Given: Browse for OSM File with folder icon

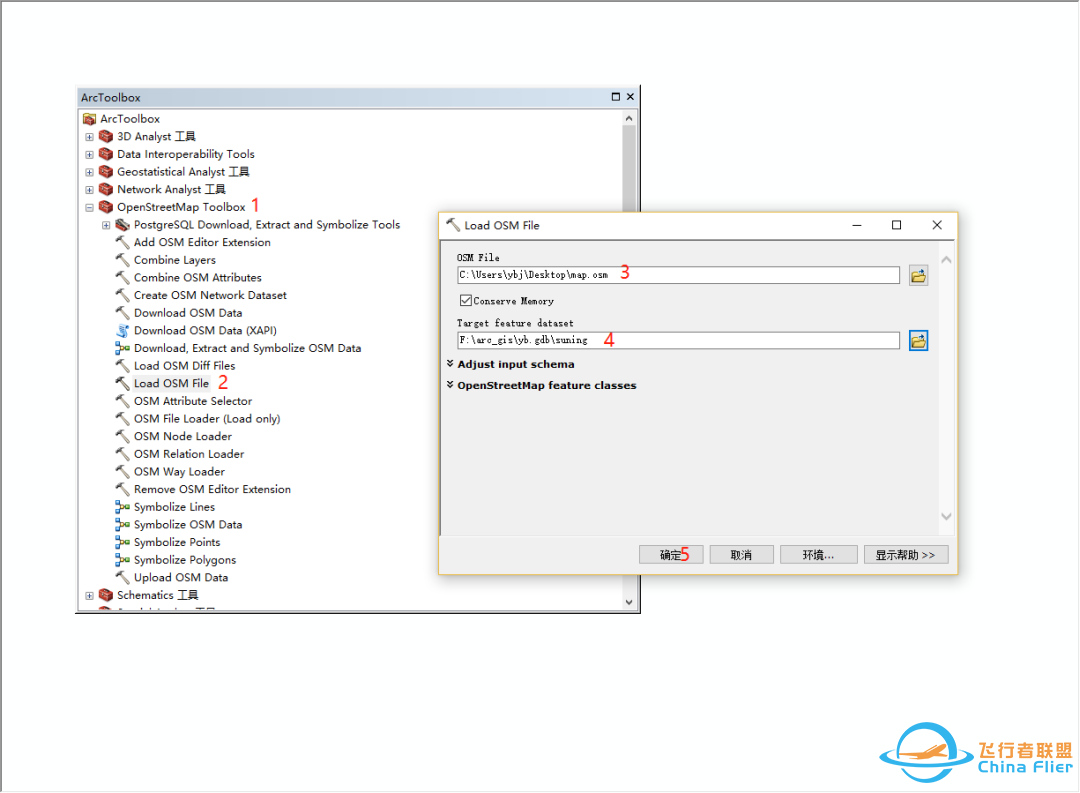Looking at the screenshot, I should point(918,276).
